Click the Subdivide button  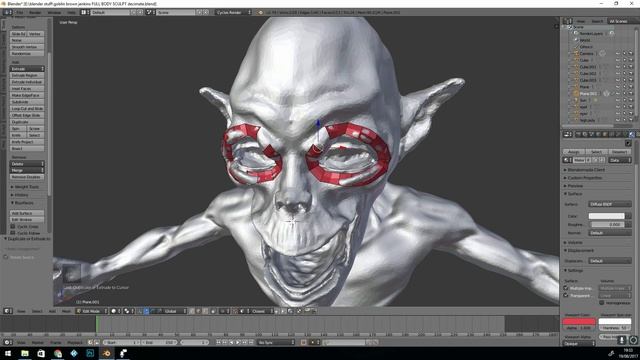tap(27, 102)
